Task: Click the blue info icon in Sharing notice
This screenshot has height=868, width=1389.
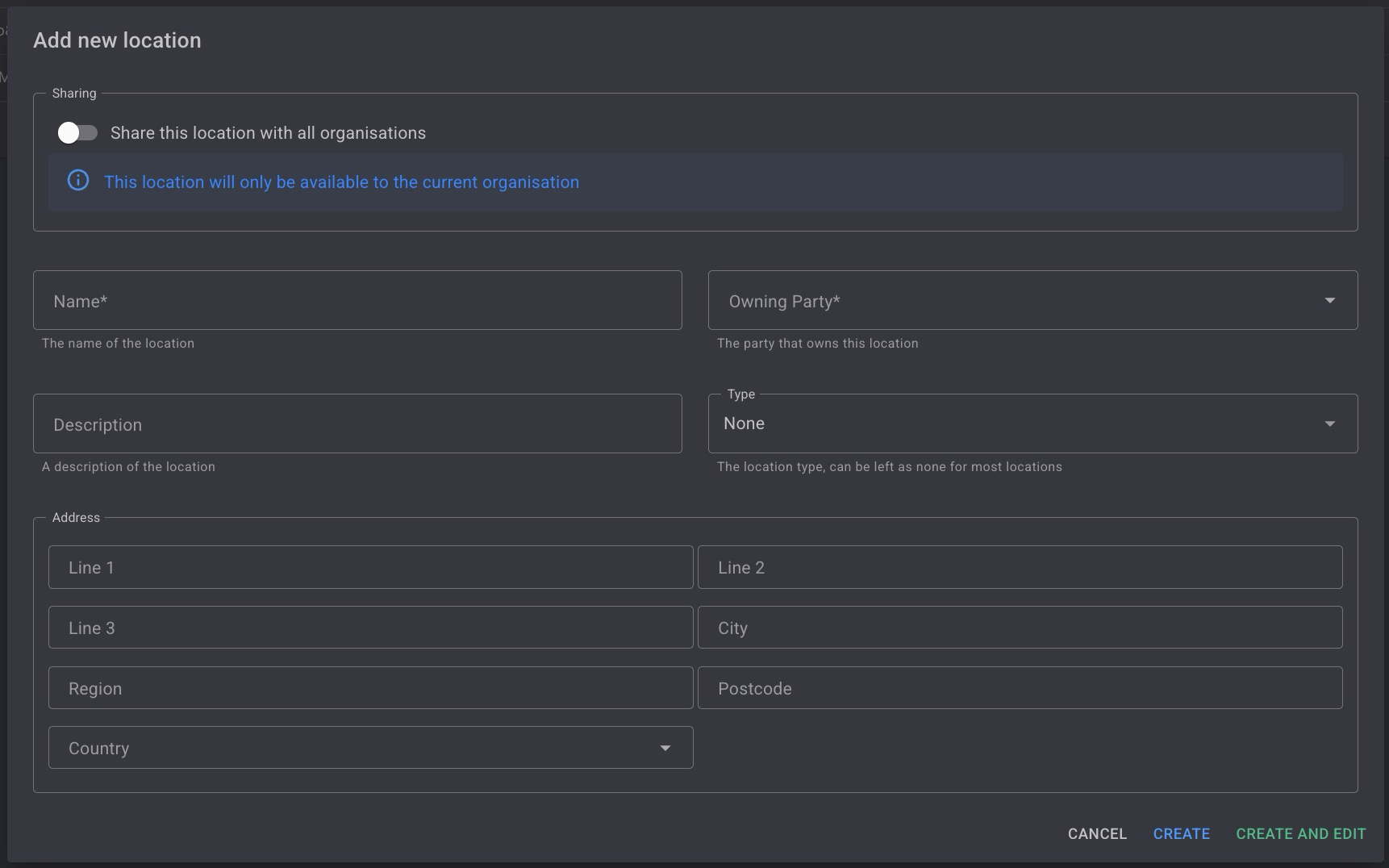Action: coord(78,181)
